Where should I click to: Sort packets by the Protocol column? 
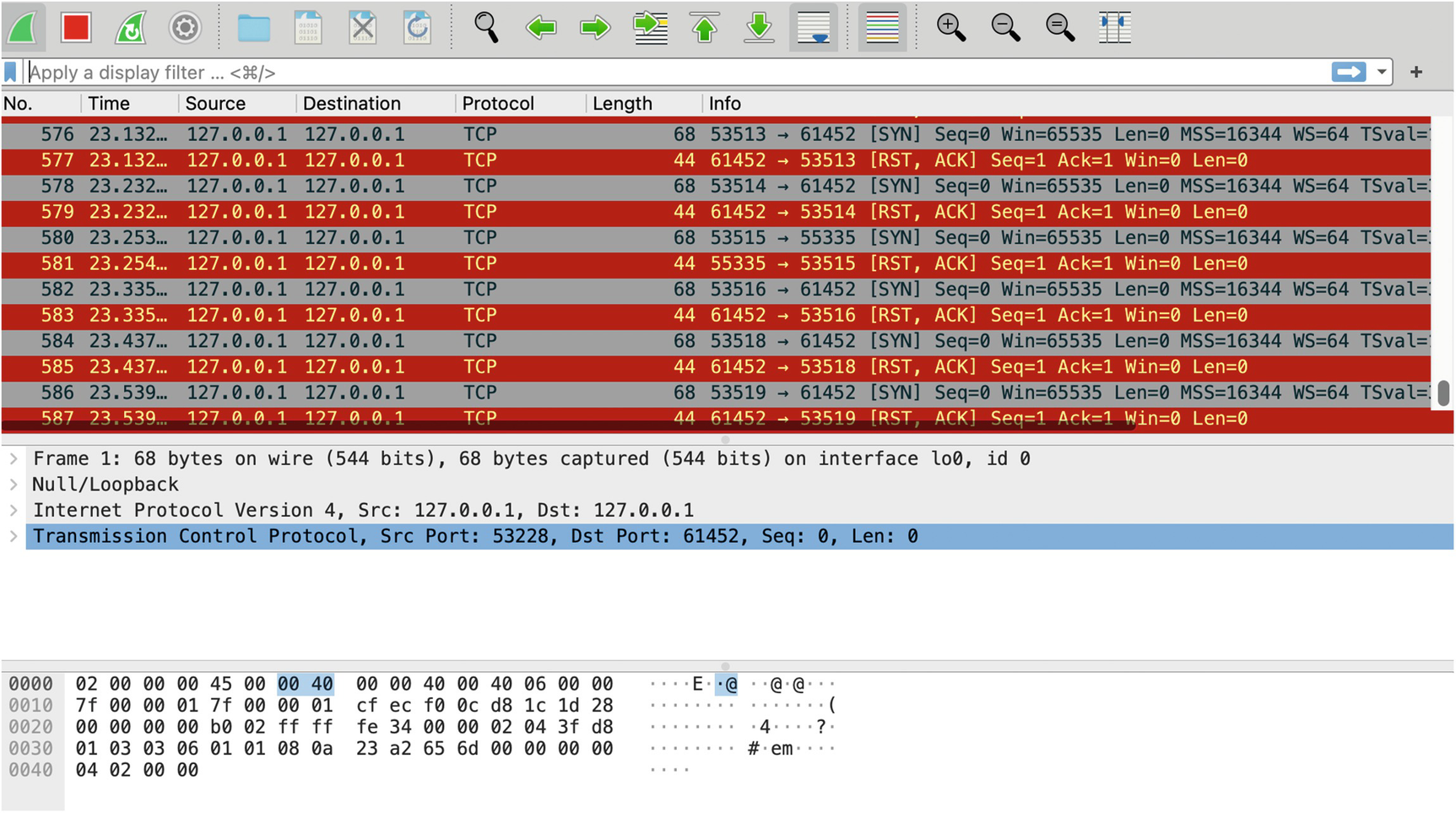coord(498,104)
